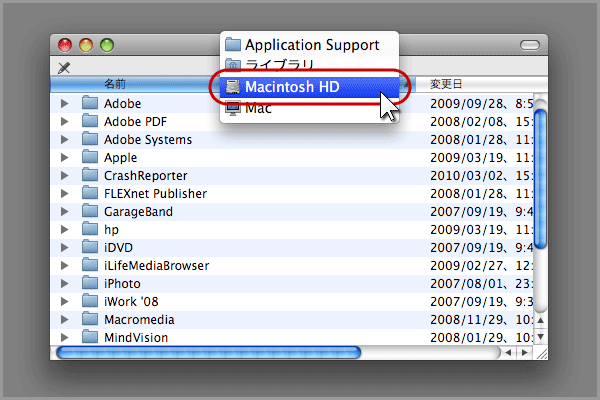600x400 pixels.
Task: Click the Adobe Systems folder icon
Action: 90,139
